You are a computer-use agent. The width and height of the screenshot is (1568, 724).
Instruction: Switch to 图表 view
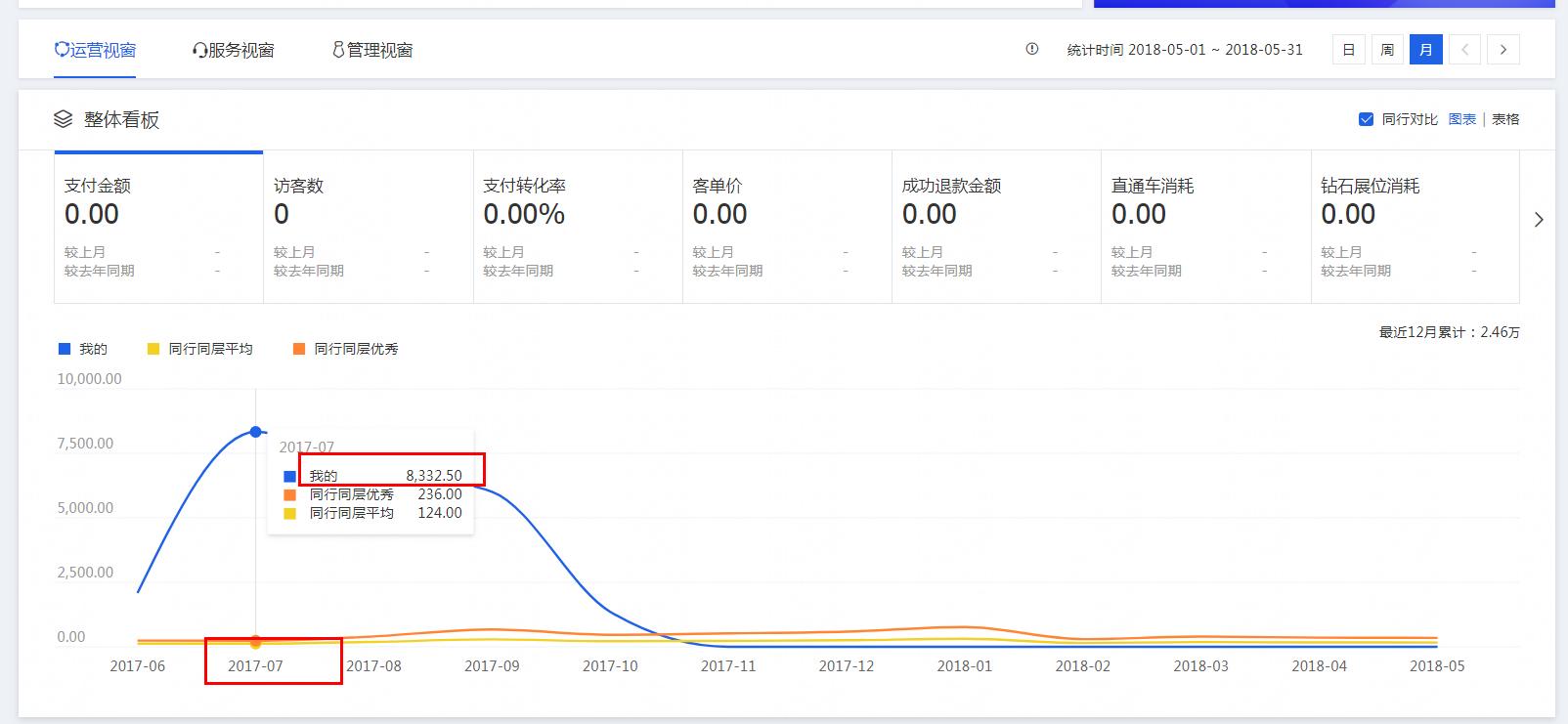click(1462, 119)
